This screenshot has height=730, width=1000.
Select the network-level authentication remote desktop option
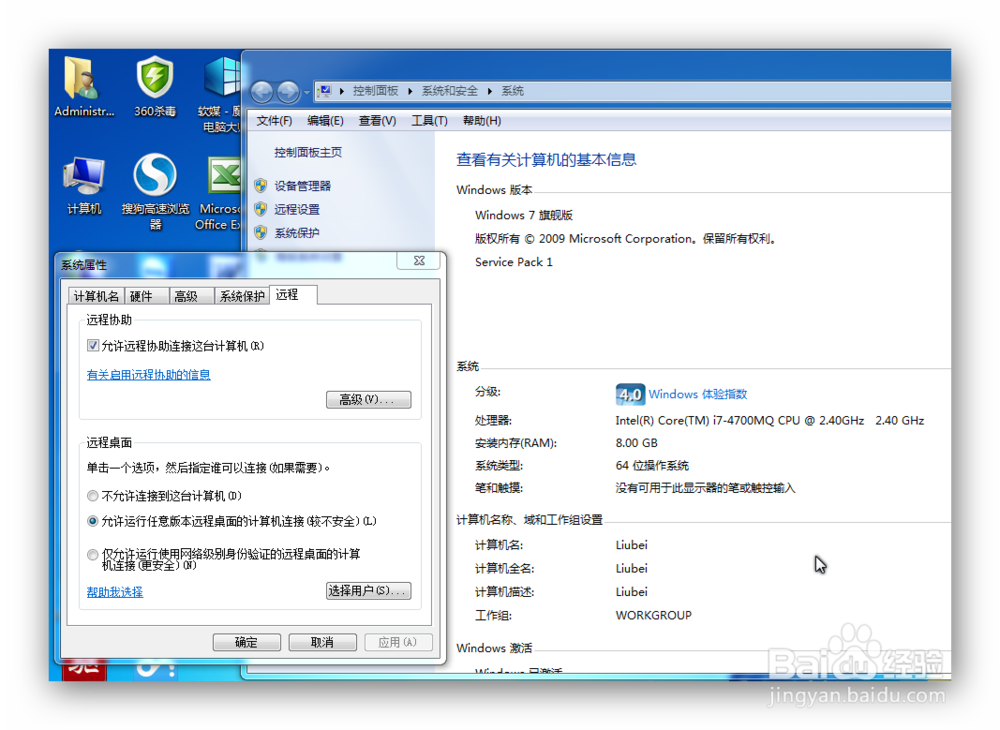[x=92, y=555]
